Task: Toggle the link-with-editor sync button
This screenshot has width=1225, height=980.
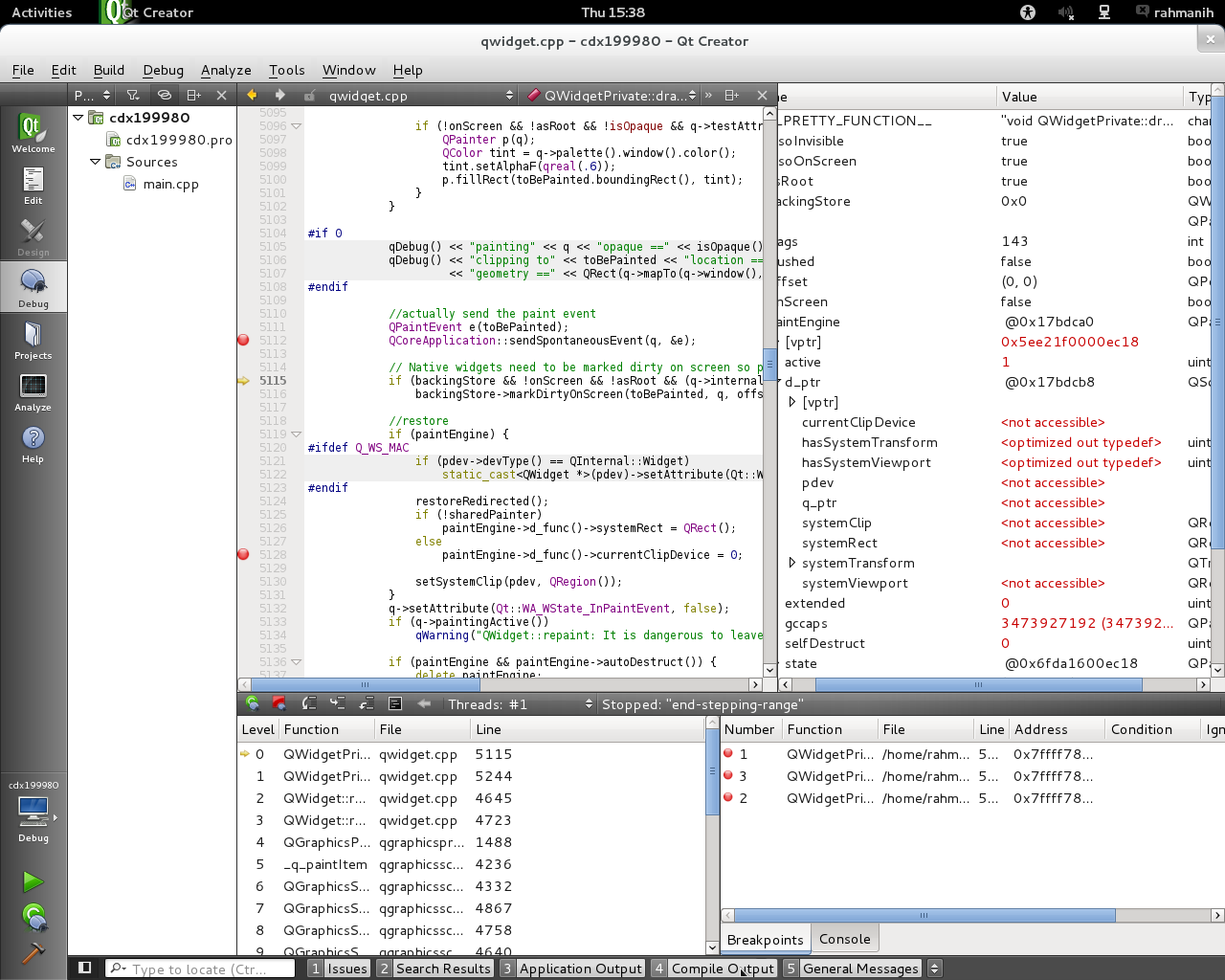Action: (x=165, y=95)
